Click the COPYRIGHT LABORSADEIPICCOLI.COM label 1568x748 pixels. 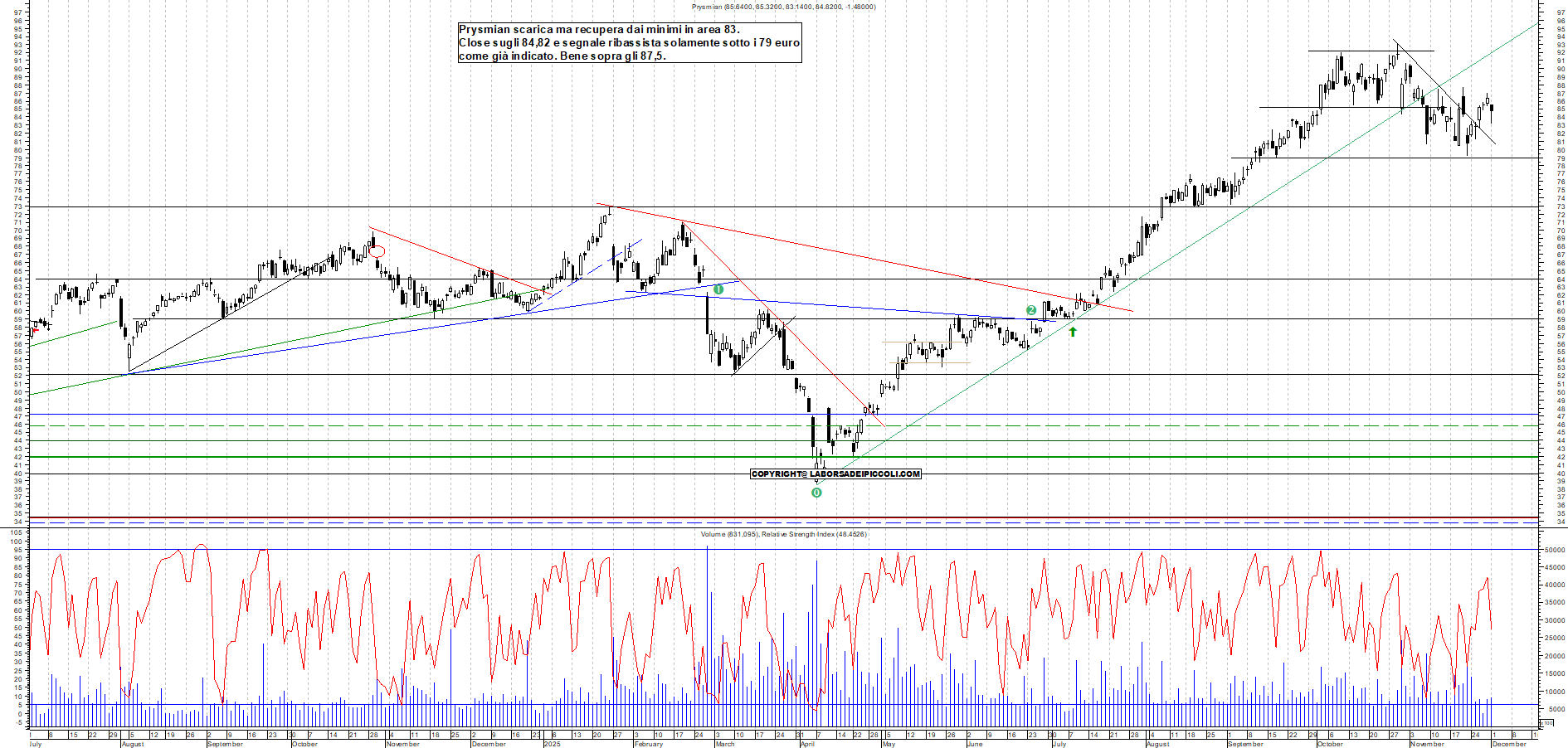point(835,474)
